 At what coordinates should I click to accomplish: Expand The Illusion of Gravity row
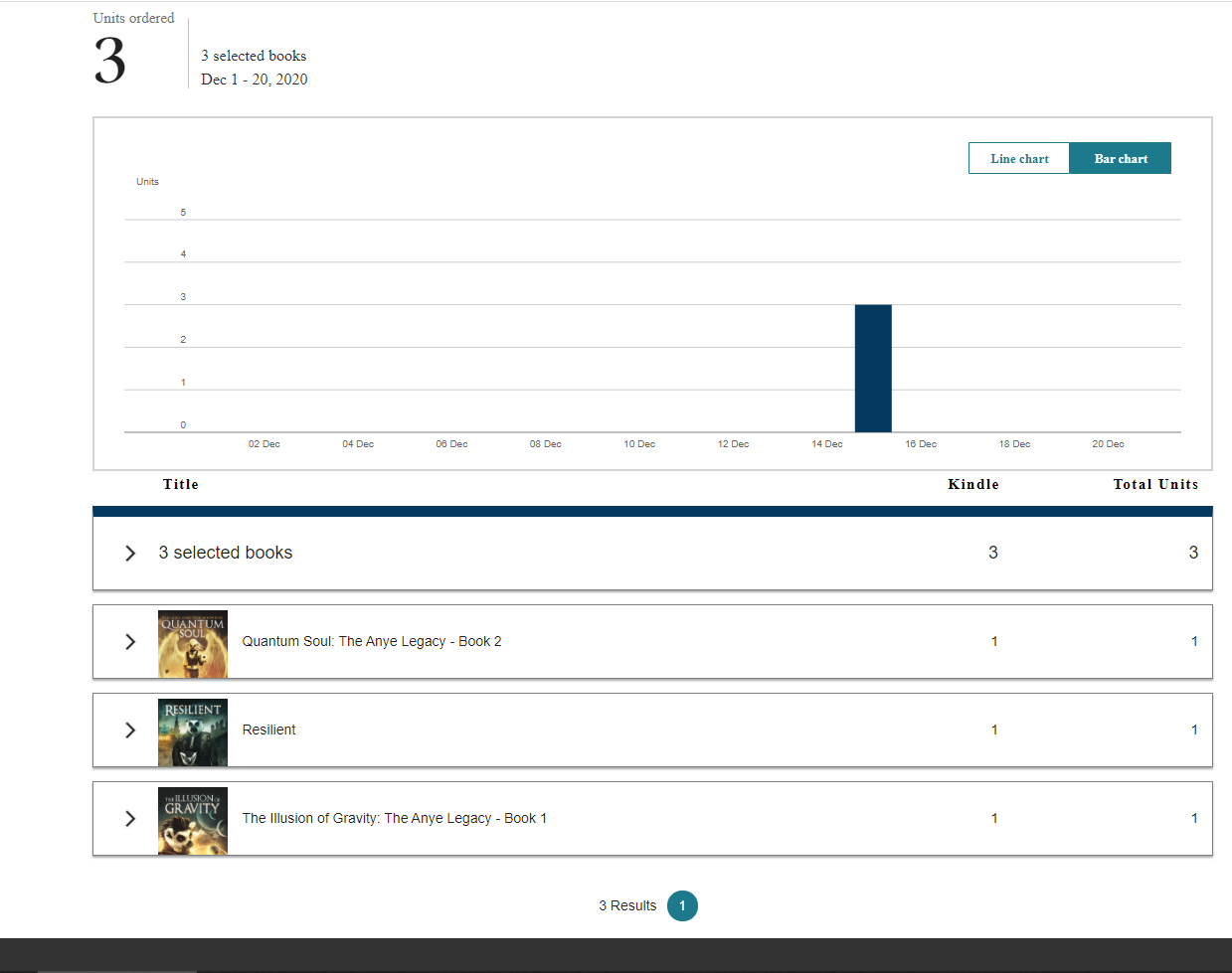130,819
